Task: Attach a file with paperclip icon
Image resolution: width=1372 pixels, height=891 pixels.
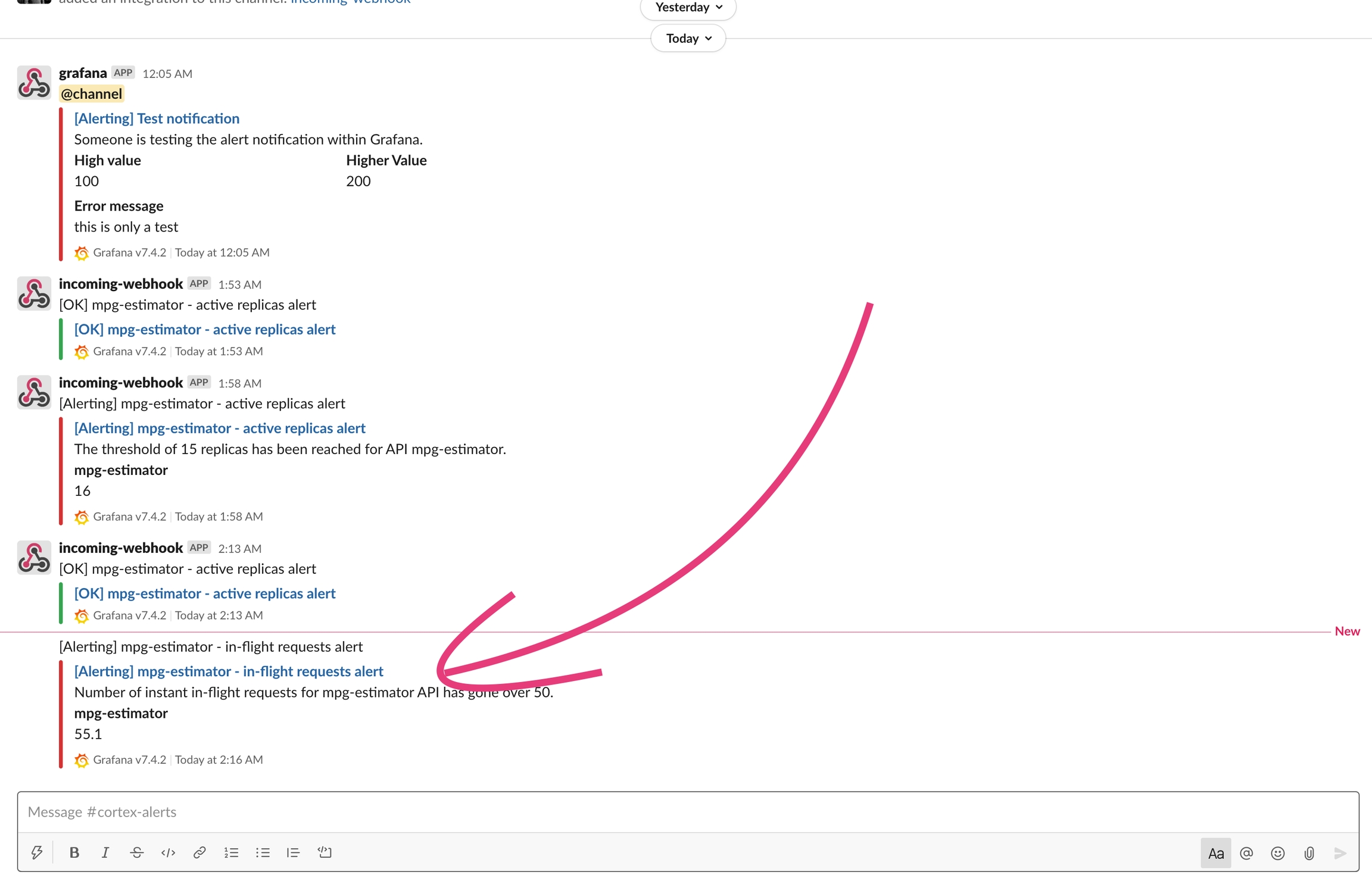Action: (1309, 853)
